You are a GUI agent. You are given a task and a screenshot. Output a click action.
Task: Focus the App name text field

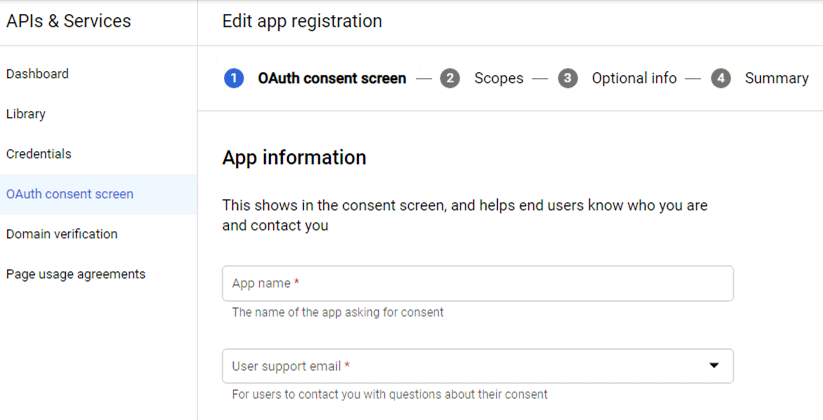[477, 283]
